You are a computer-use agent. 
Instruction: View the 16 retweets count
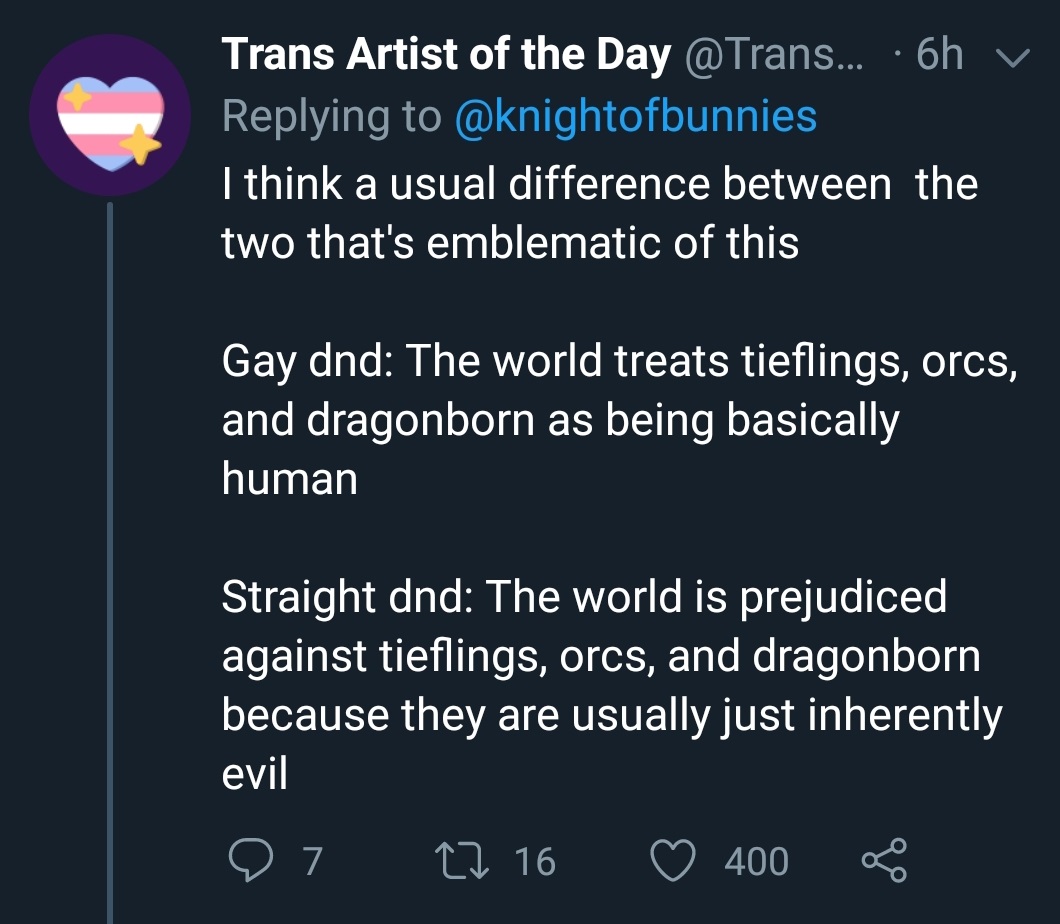[535, 861]
